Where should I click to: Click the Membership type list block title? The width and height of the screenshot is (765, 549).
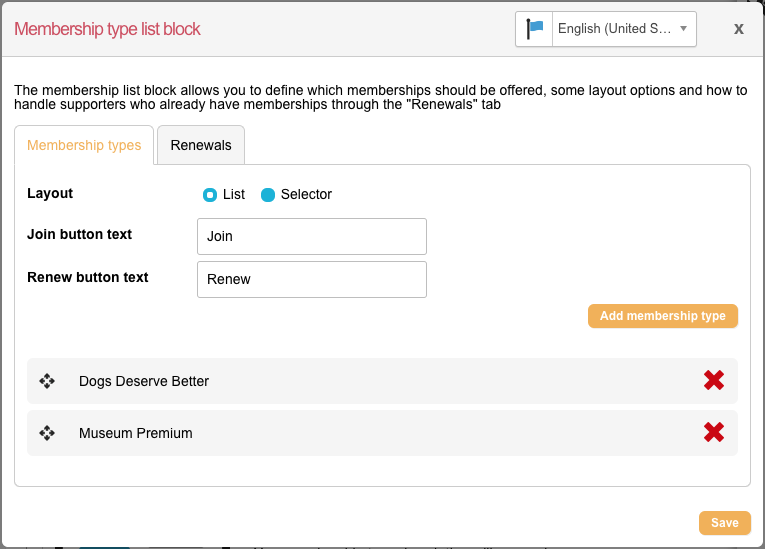click(107, 29)
